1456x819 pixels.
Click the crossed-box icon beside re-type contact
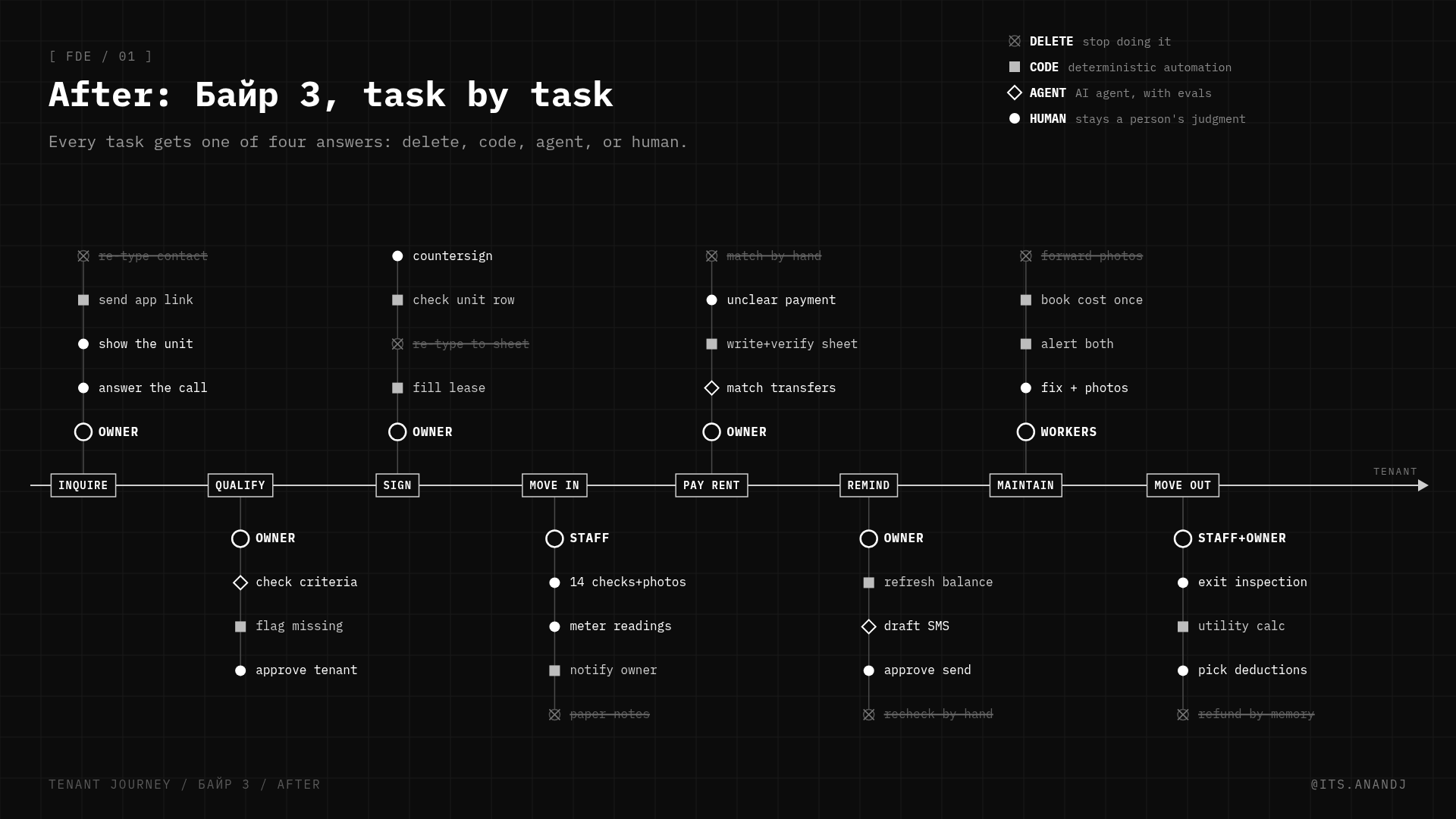[x=83, y=256]
